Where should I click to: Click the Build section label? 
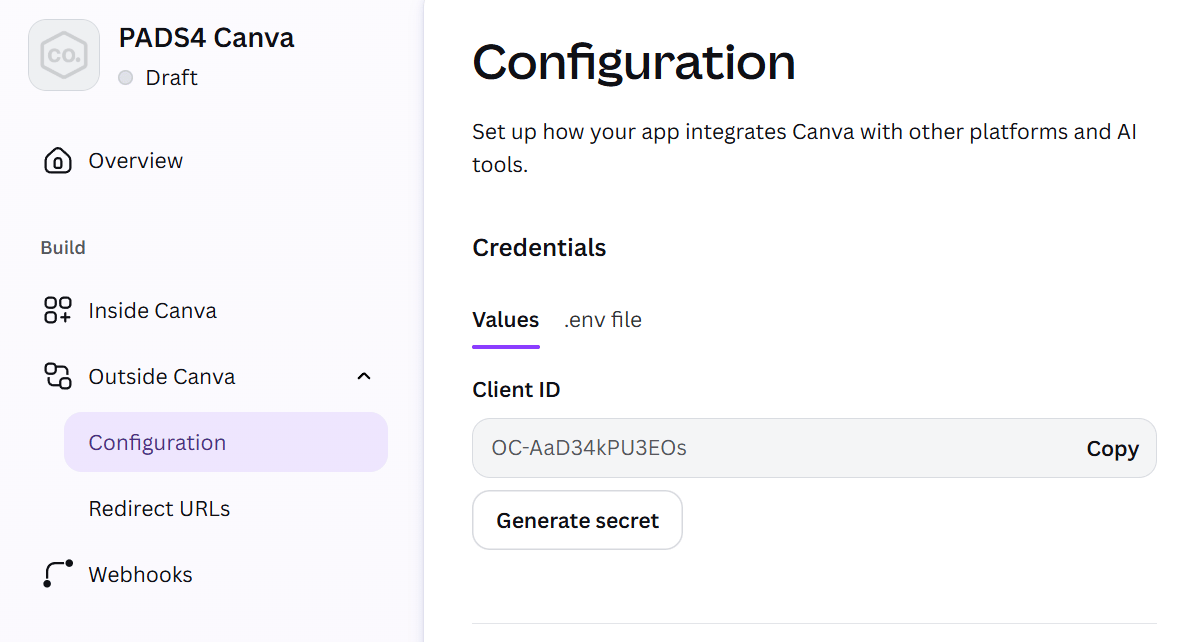click(62, 248)
